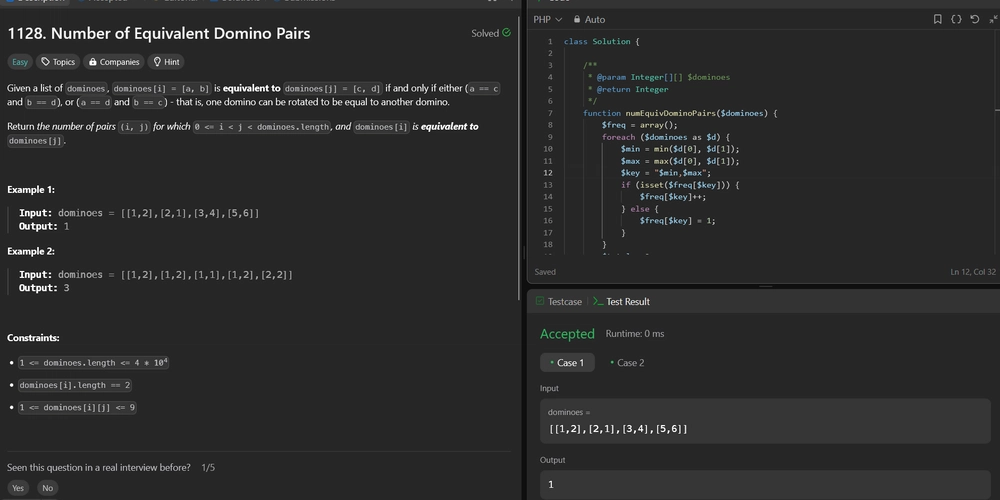
Task: Click the '$freq[$key] = 1;' code line
Action: tap(677, 221)
